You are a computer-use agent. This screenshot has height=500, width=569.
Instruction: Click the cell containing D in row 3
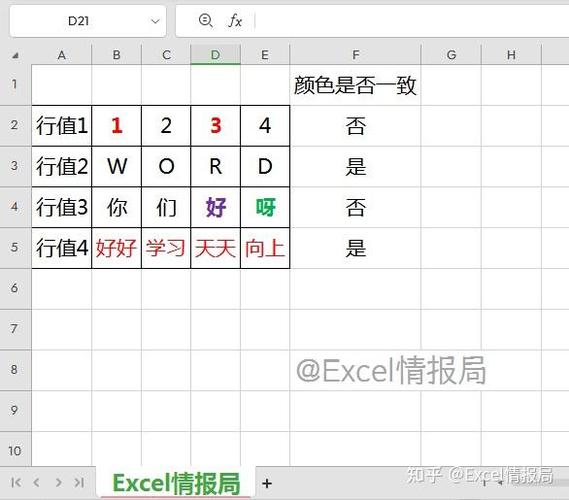click(265, 167)
